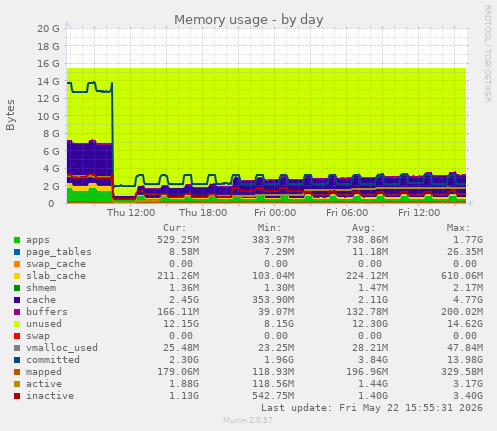Click the '2 G' y-axis tick label
The width and height of the screenshot is (497, 431).
point(51,186)
